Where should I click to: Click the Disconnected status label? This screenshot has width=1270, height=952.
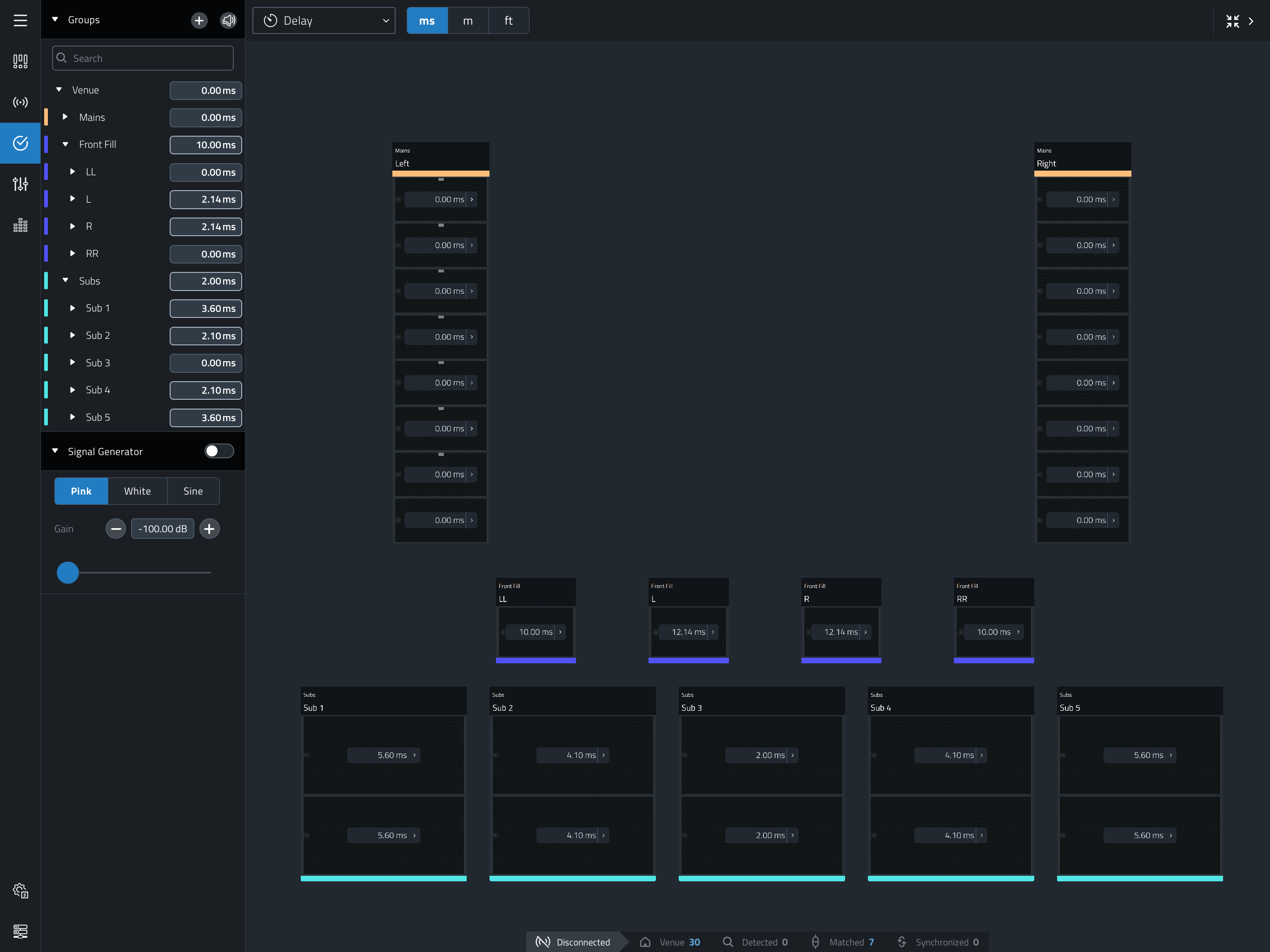(583, 942)
